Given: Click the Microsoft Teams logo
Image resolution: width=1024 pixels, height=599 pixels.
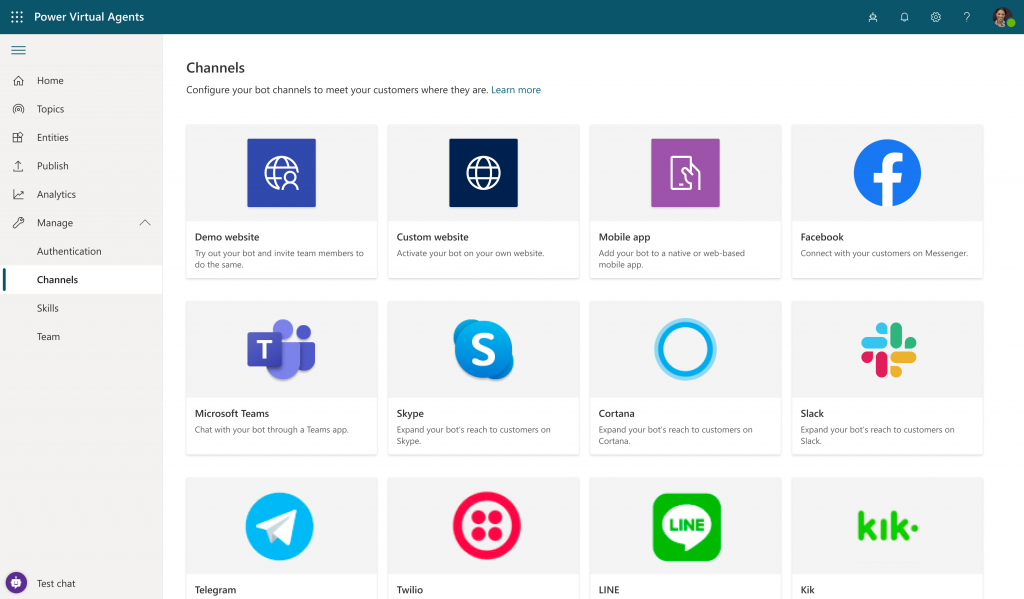Looking at the screenshot, I should tap(281, 349).
